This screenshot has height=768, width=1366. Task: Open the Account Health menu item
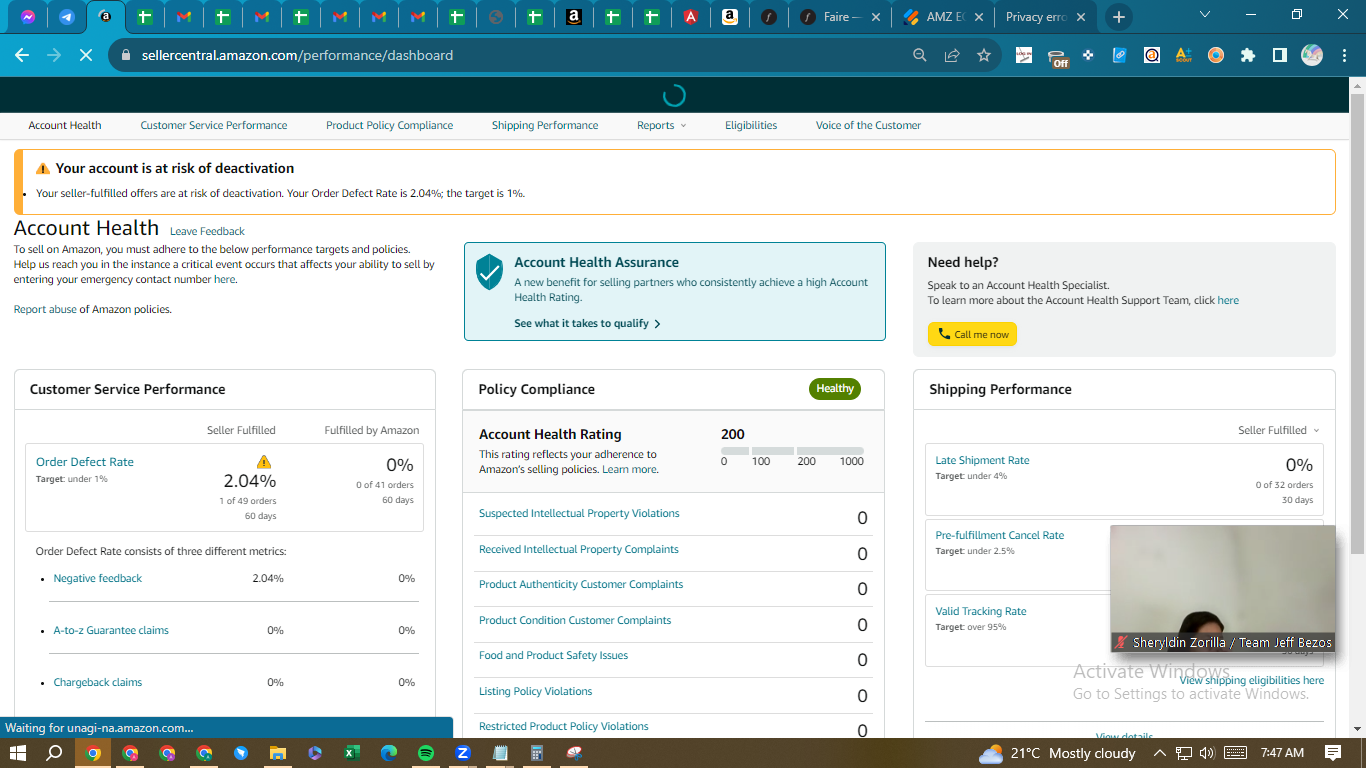click(65, 125)
